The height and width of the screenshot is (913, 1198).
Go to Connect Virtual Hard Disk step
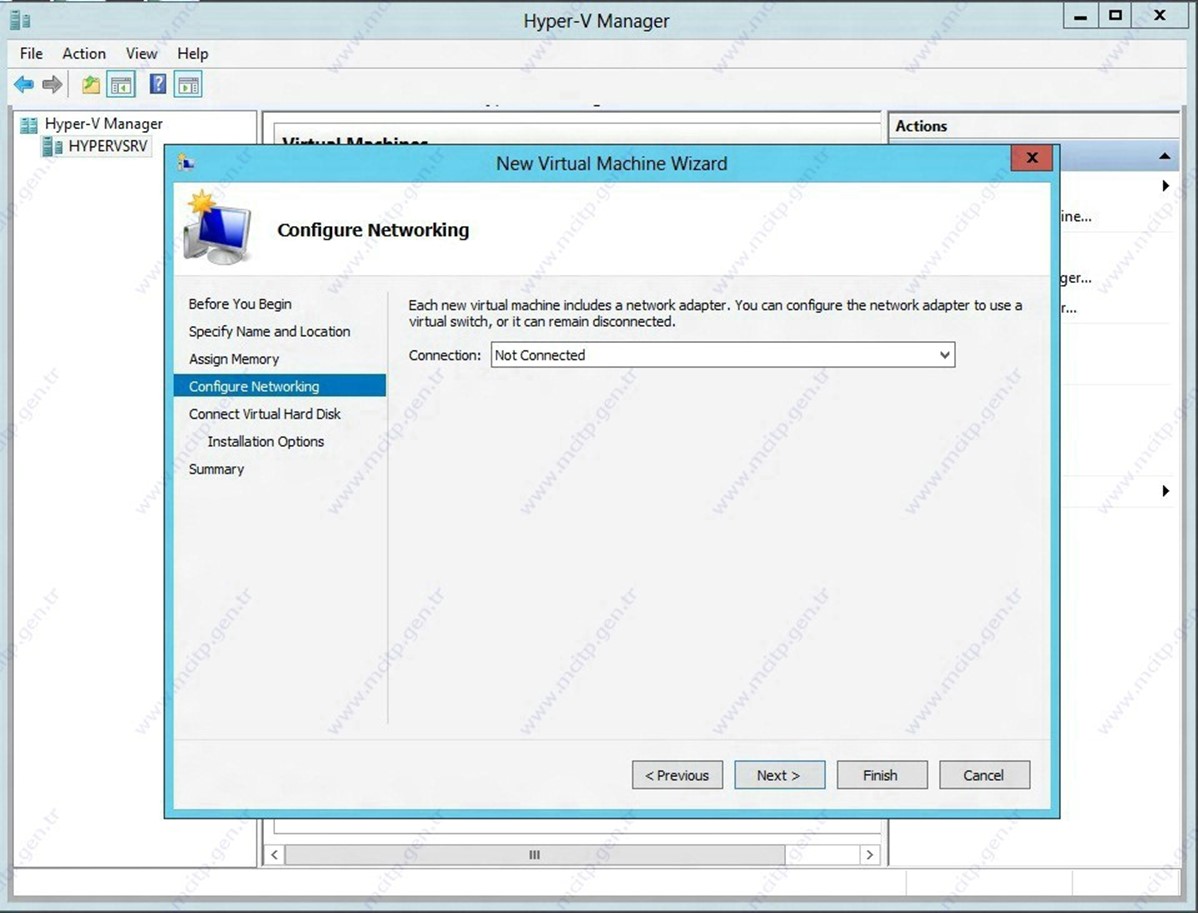pos(264,414)
